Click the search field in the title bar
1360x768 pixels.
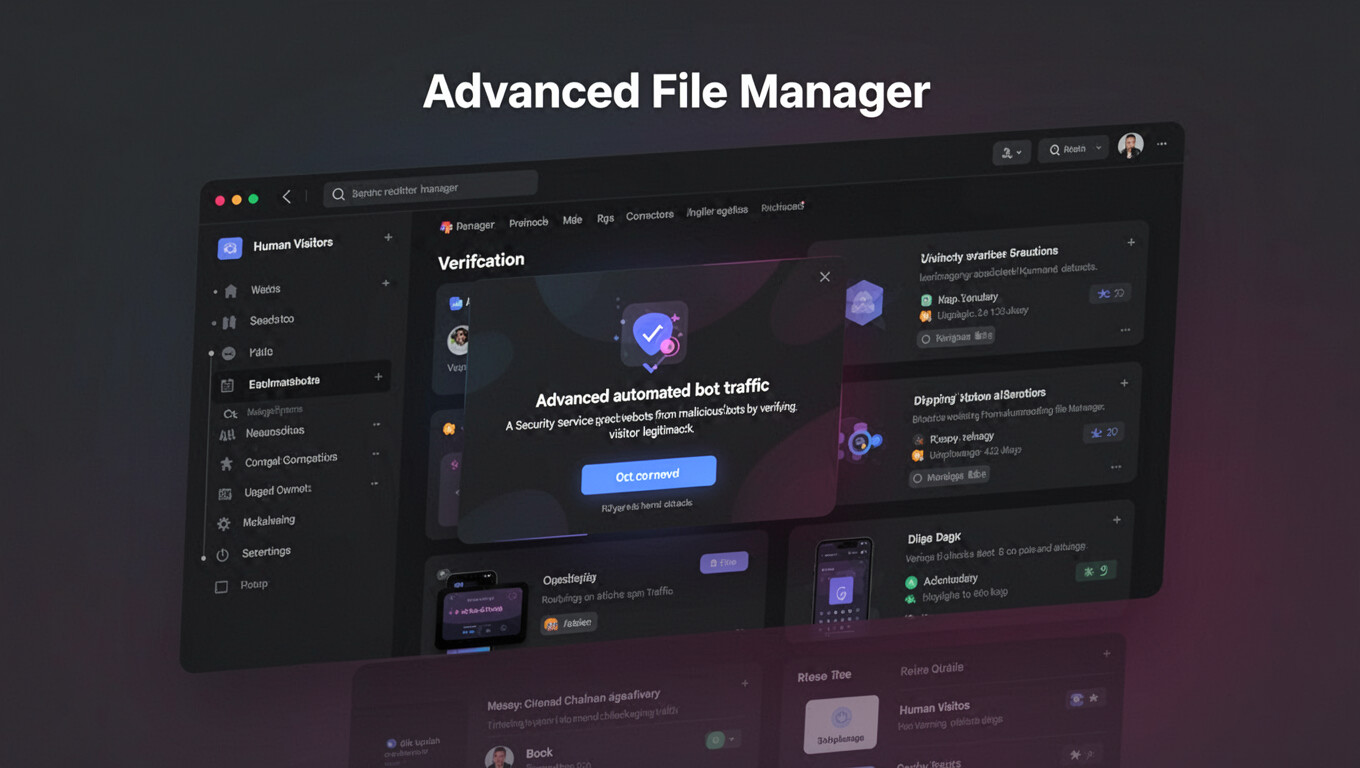[x=430, y=189]
